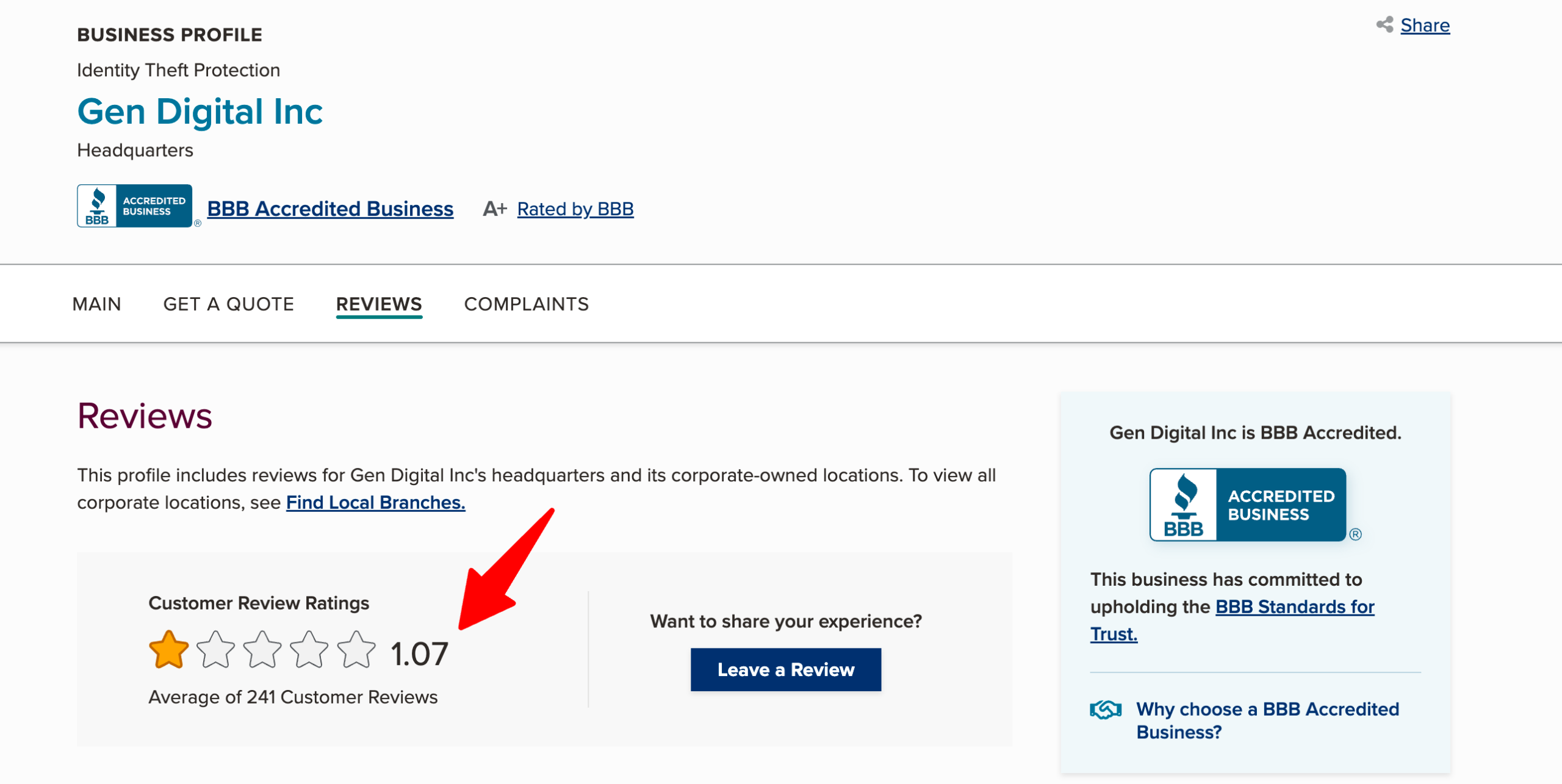Select the REVIEWS tab
Screen dimensions: 1562x784
[x=379, y=304]
